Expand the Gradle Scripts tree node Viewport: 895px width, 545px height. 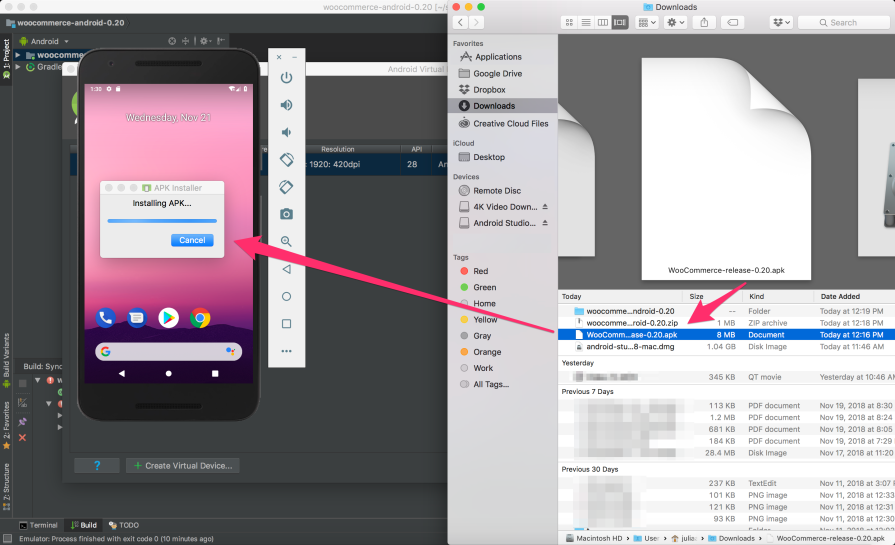(x=18, y=67)
